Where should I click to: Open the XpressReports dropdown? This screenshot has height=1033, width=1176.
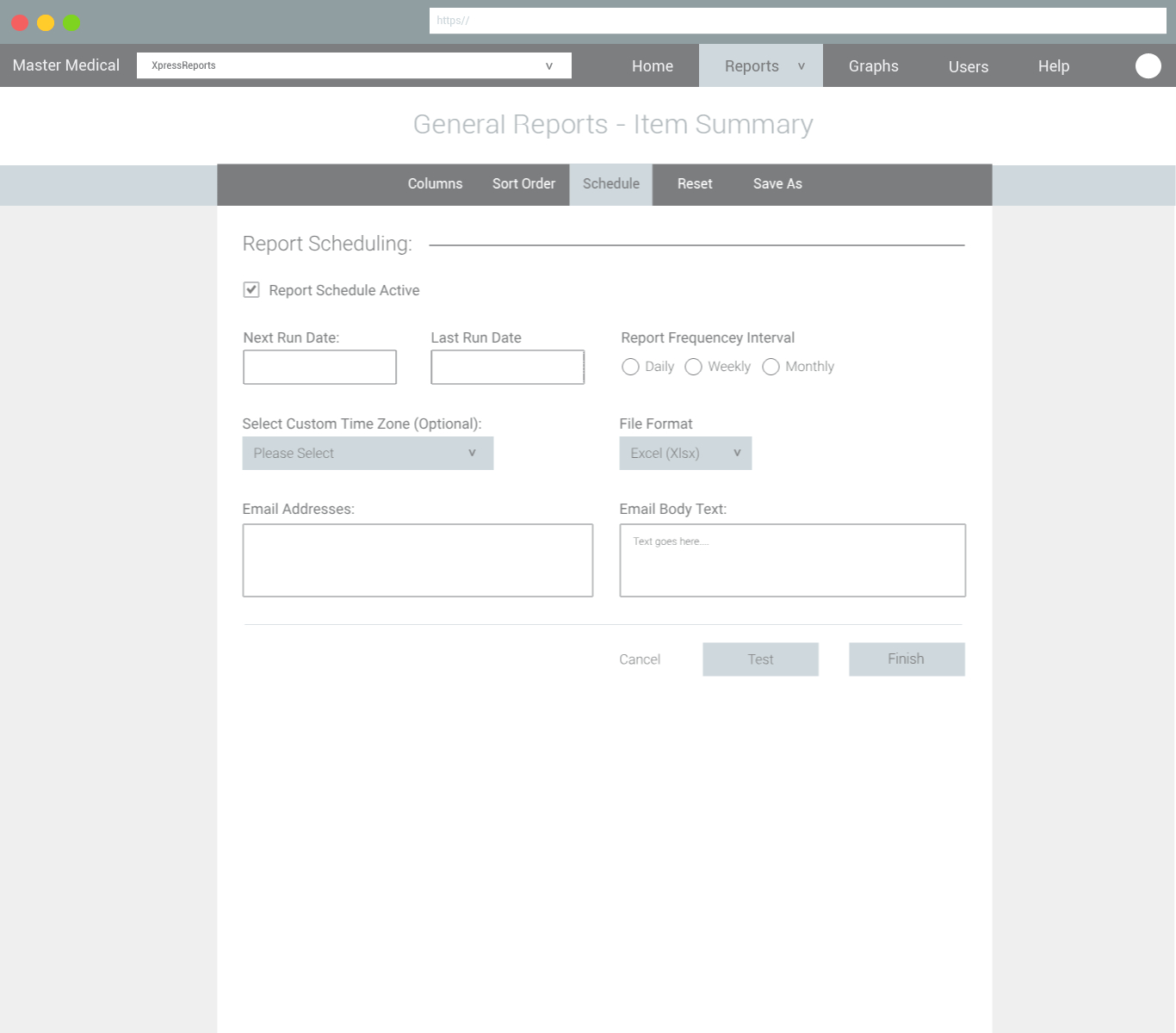click(354, 65)
